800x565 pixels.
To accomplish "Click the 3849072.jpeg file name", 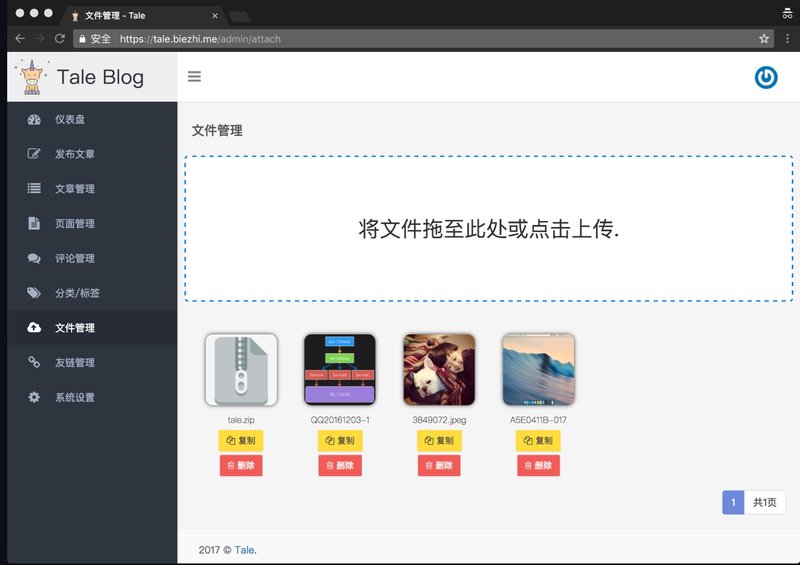I will tap(439, 420).
